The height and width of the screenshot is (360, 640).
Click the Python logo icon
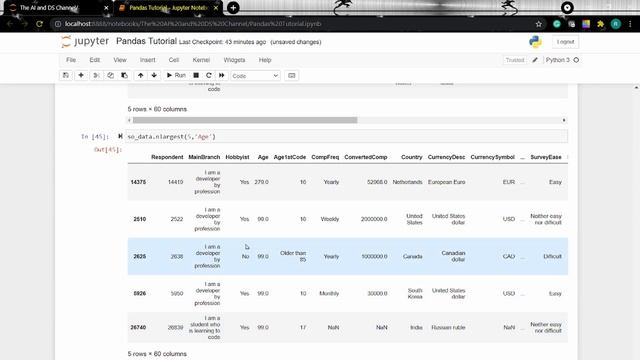(x=535, y=42)
